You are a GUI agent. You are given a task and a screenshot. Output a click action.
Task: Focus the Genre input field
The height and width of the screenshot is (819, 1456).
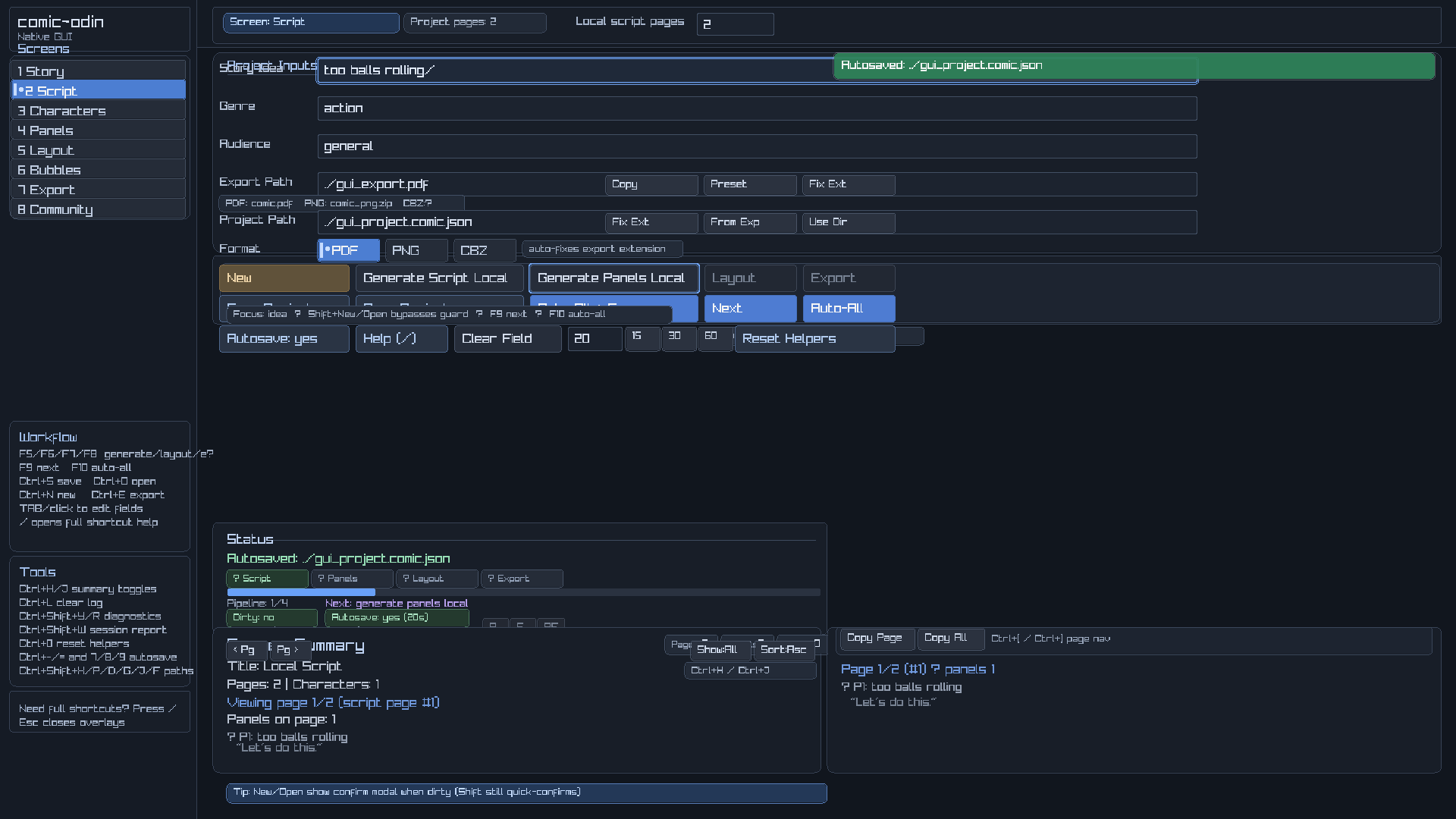click(758, 108)
